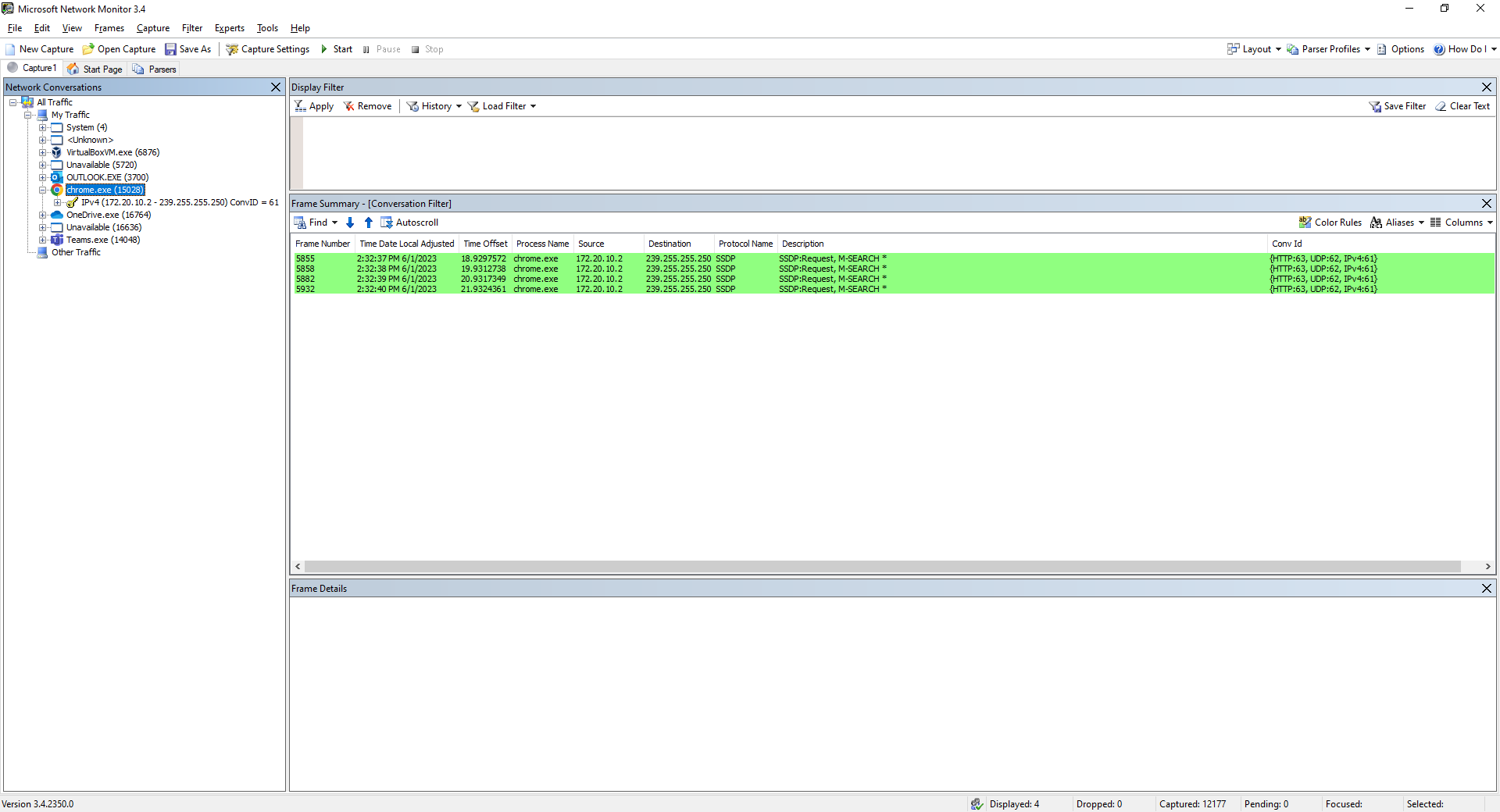This screenshot has height=812, width=1500.
Task: Expand the OneDrive.exe conversation node
Action: click(45, 215)
